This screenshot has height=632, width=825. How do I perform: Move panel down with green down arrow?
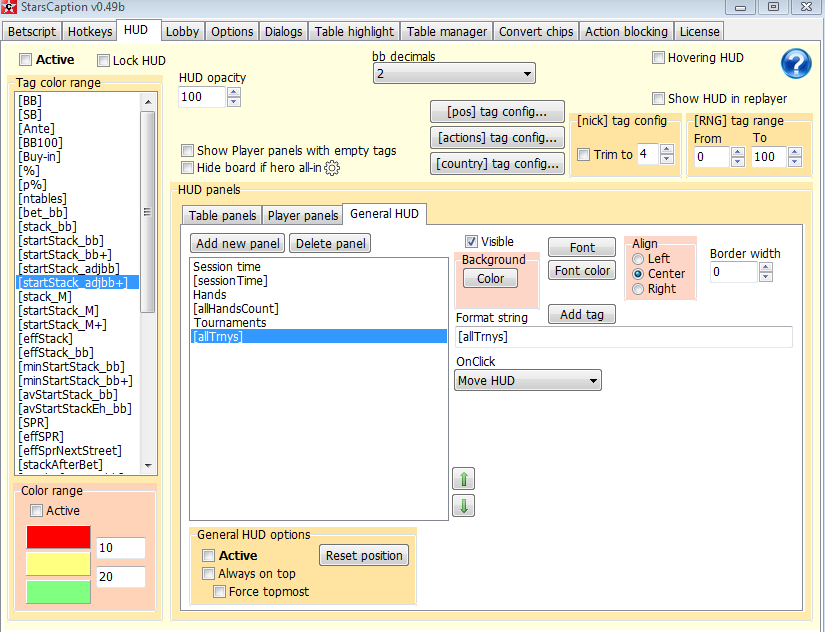pyautogui.click(x=463, y=506)
